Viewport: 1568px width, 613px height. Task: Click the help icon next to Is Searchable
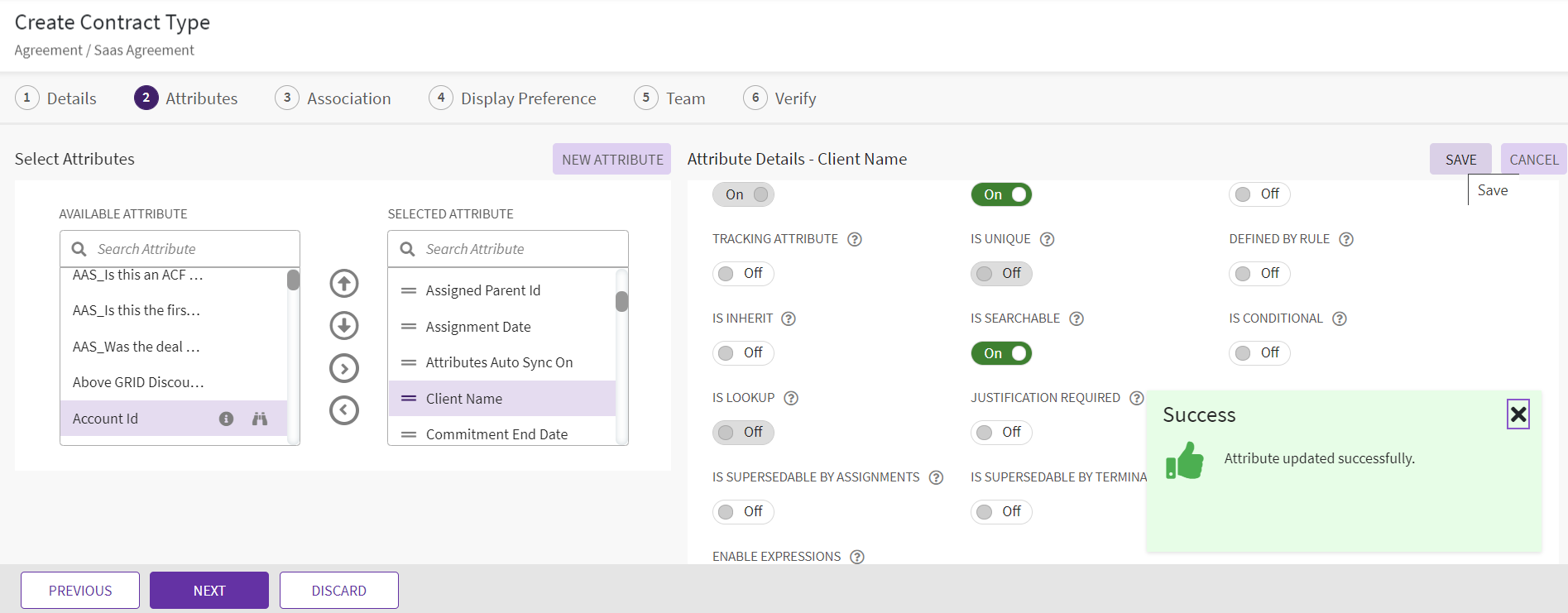click(1077, 318)
